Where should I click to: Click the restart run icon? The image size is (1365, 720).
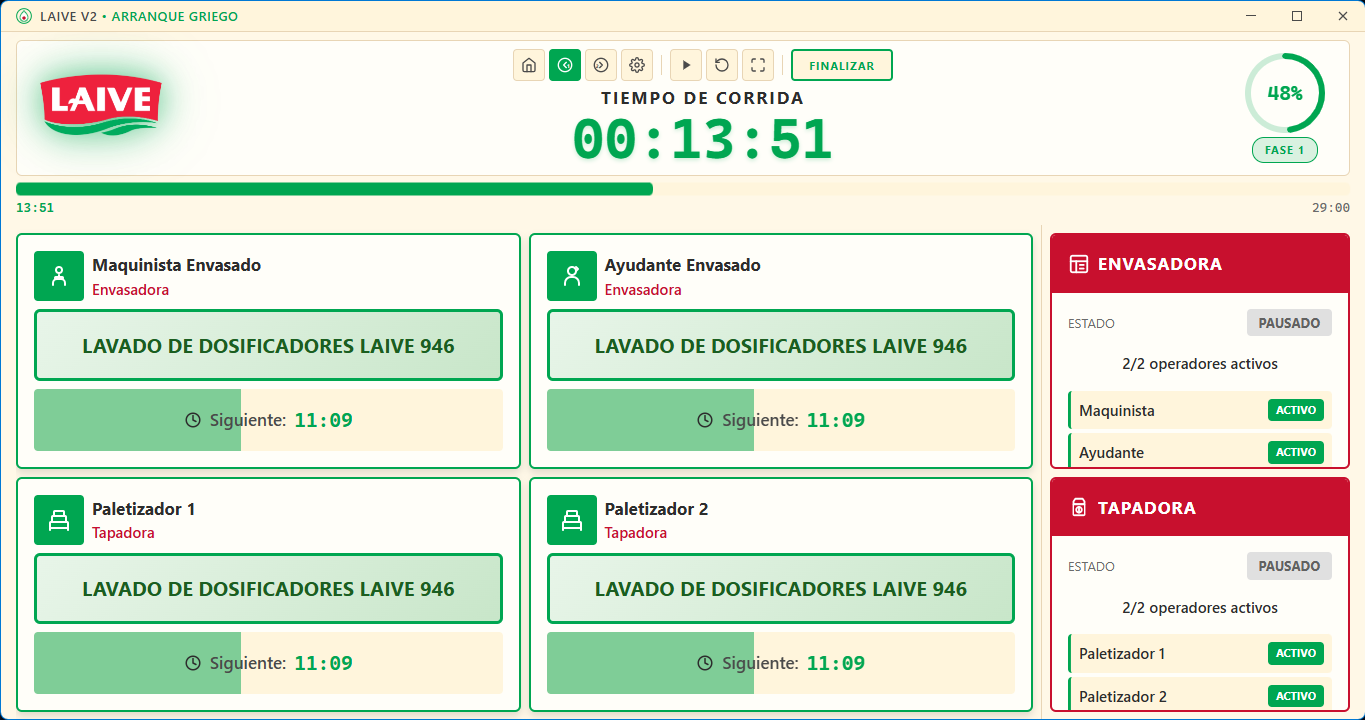click(721, 64)
